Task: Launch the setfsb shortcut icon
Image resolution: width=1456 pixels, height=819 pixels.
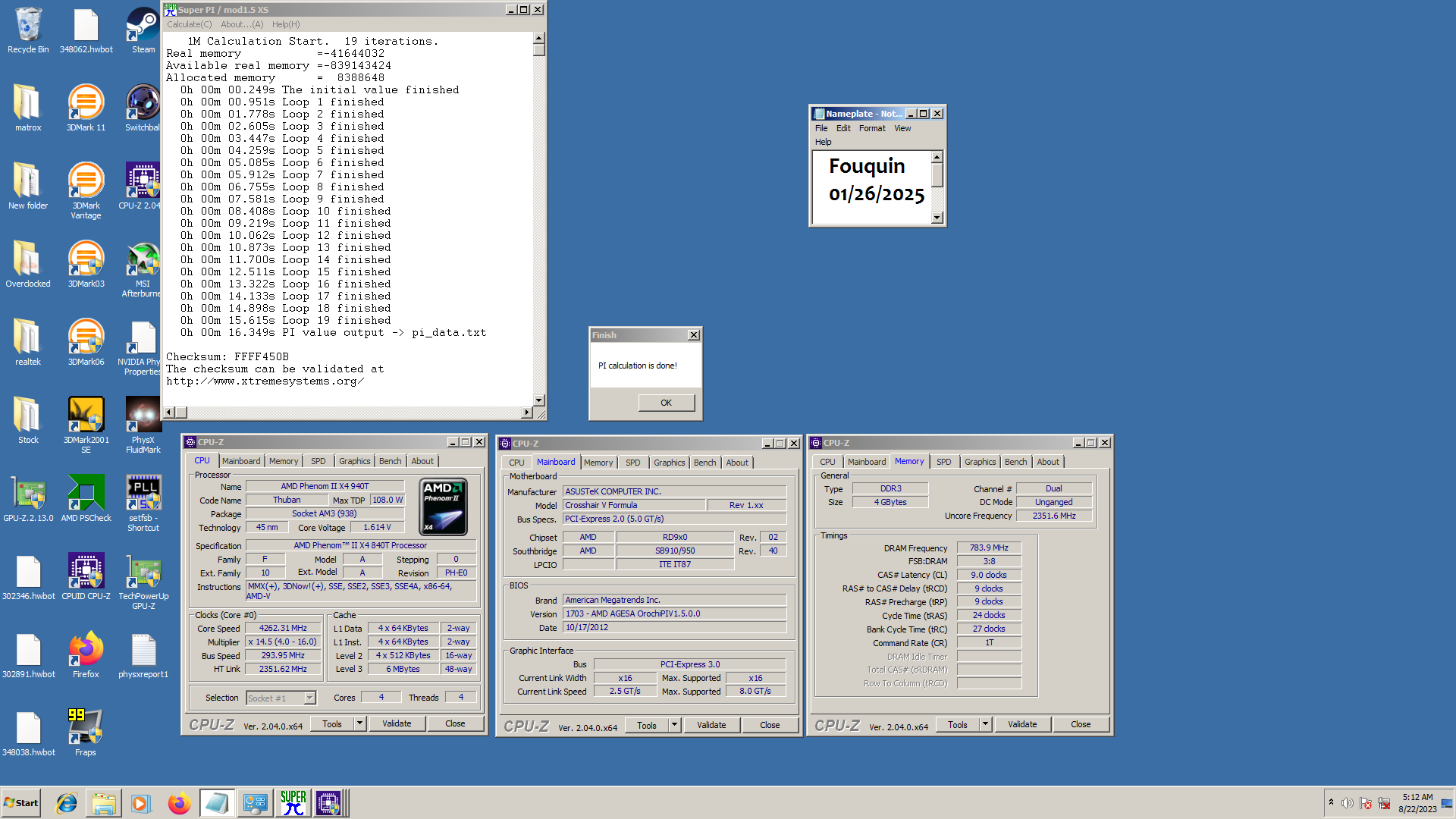Action: coord(143,503)
